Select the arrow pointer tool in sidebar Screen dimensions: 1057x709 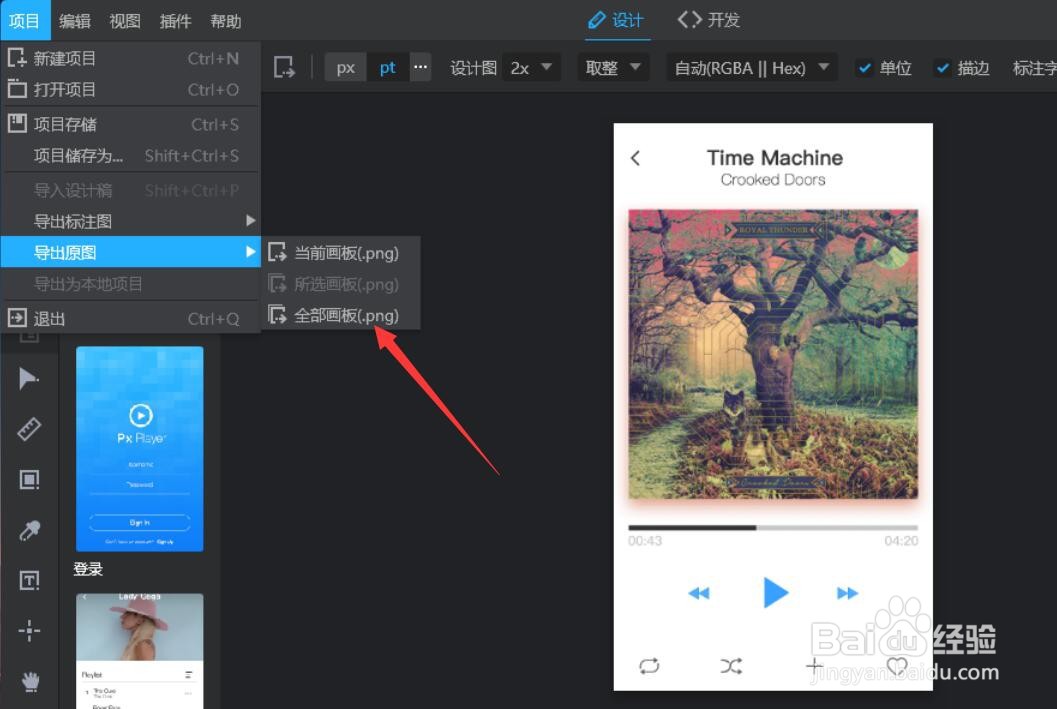(29, 378)
